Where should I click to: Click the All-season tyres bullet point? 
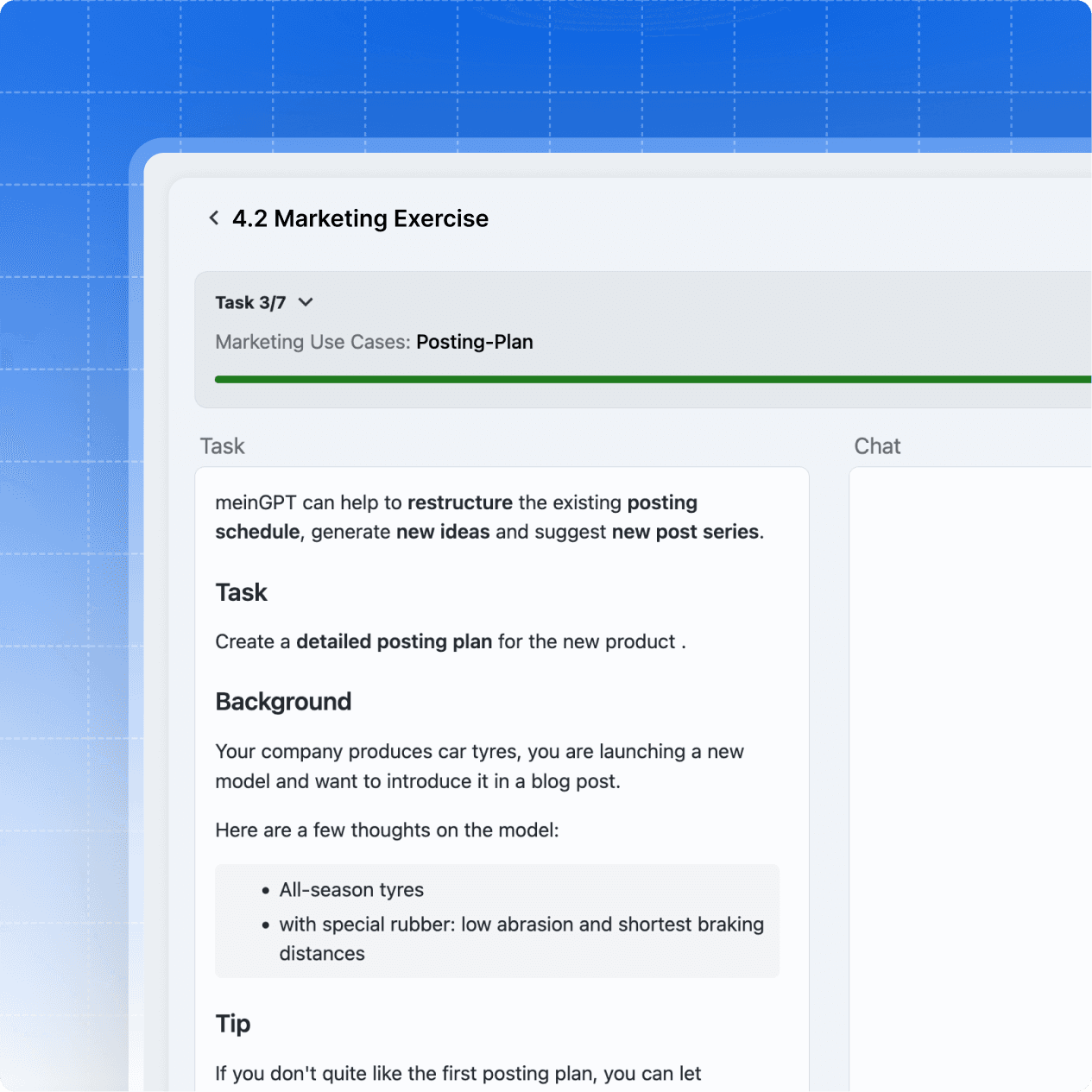351,889
